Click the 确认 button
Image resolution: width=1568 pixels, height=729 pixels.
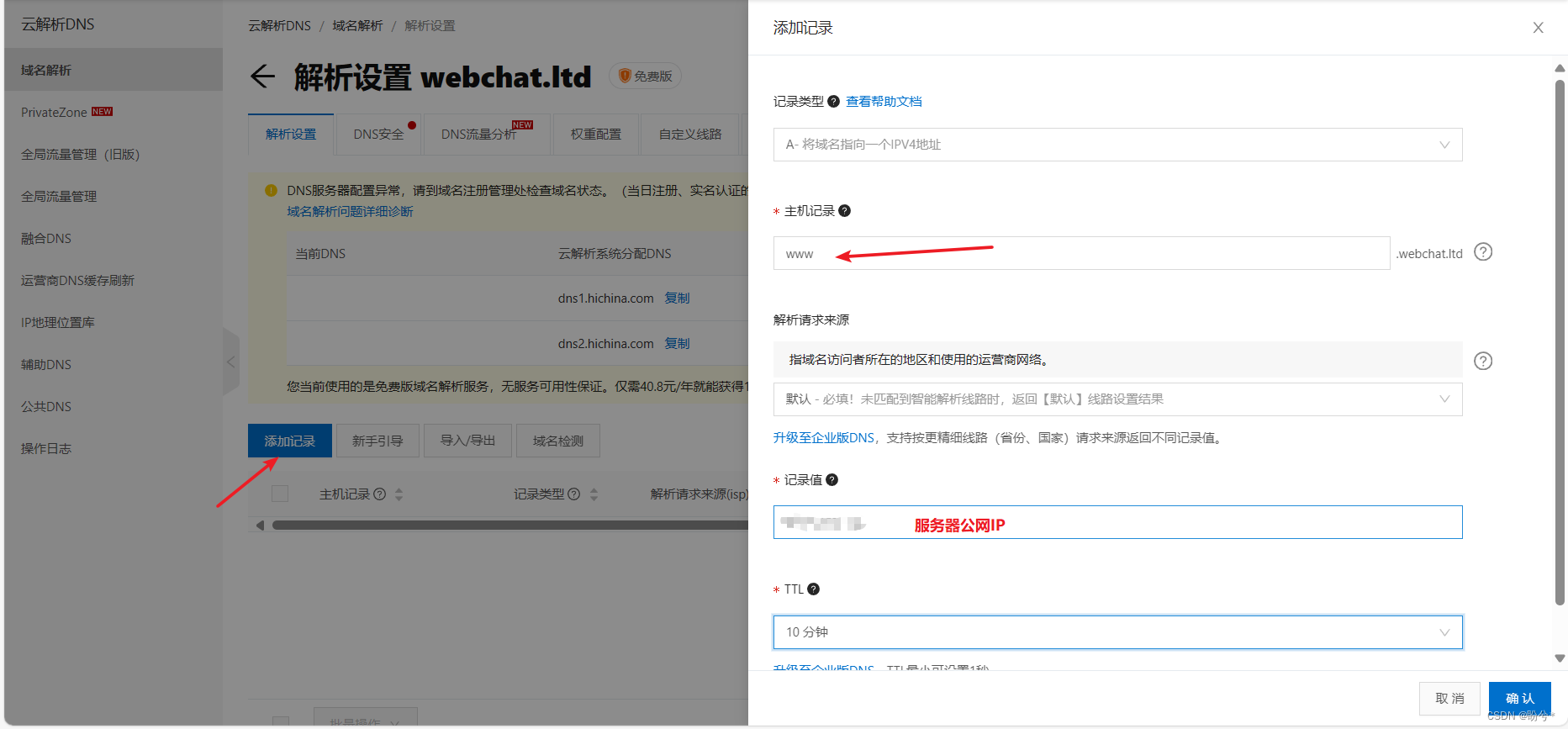[1519, 699]
